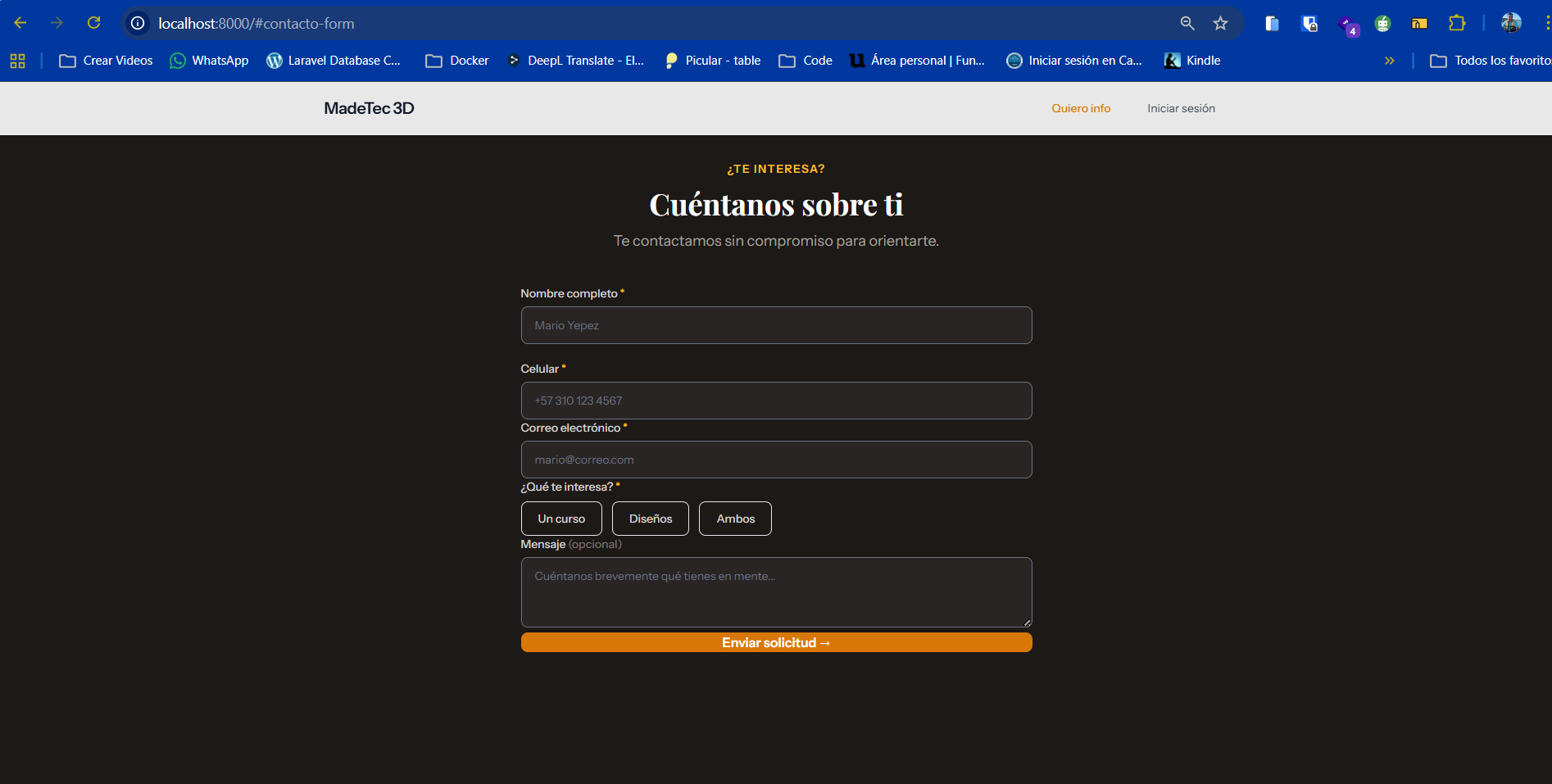
Task: View site information icon in address bar
Action: click(x=138, y=23)
